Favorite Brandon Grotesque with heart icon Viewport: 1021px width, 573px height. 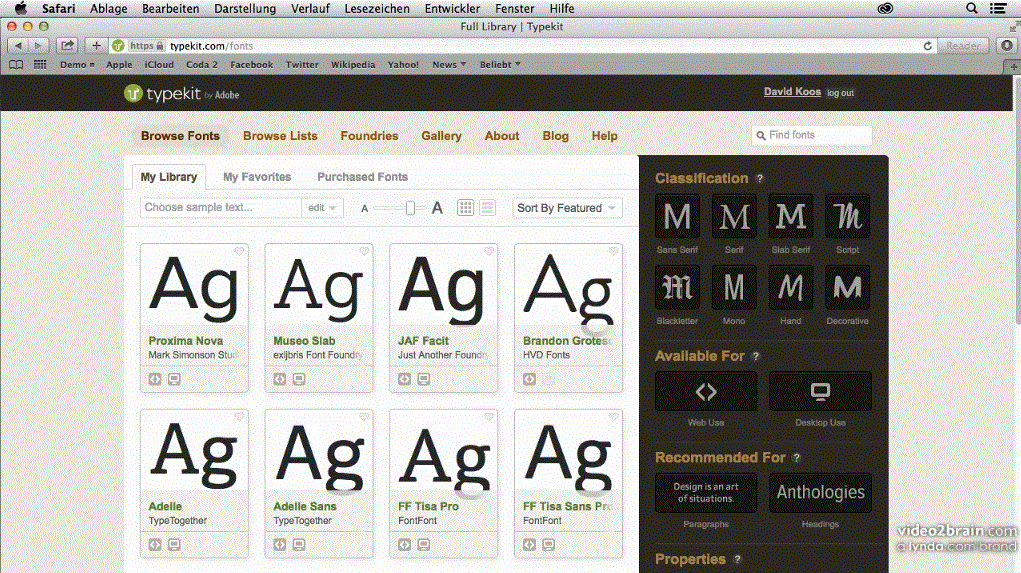click(x=613, y=251)
